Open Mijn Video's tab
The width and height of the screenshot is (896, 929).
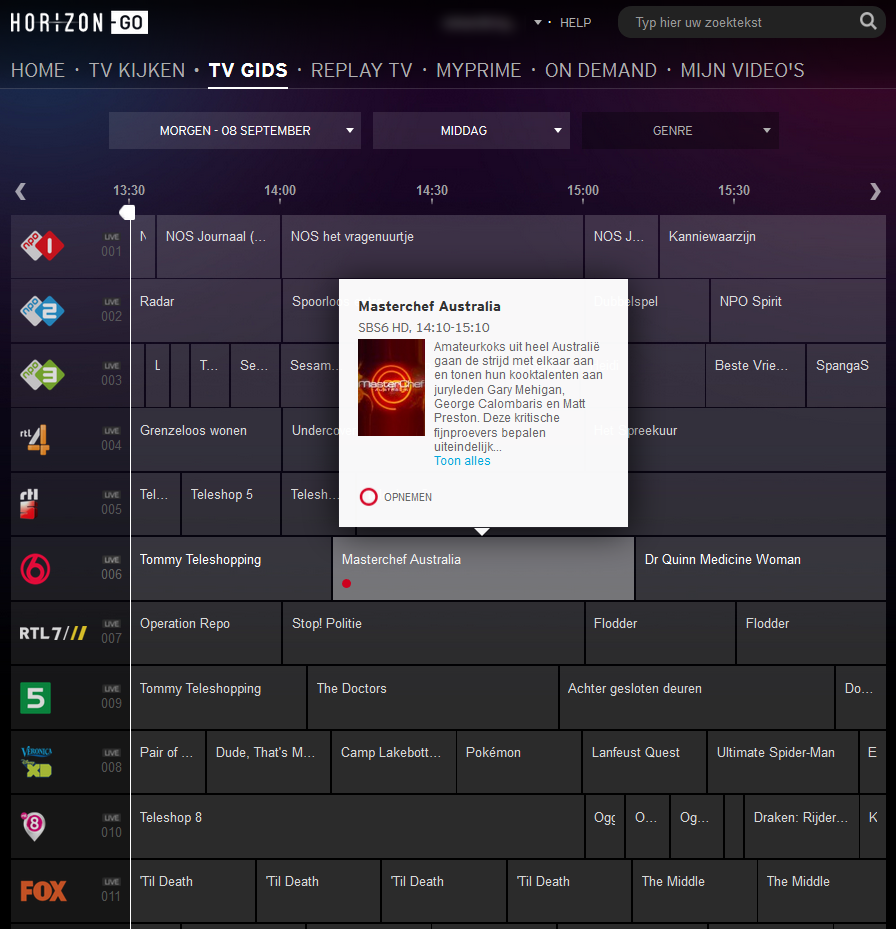(742, 71)
